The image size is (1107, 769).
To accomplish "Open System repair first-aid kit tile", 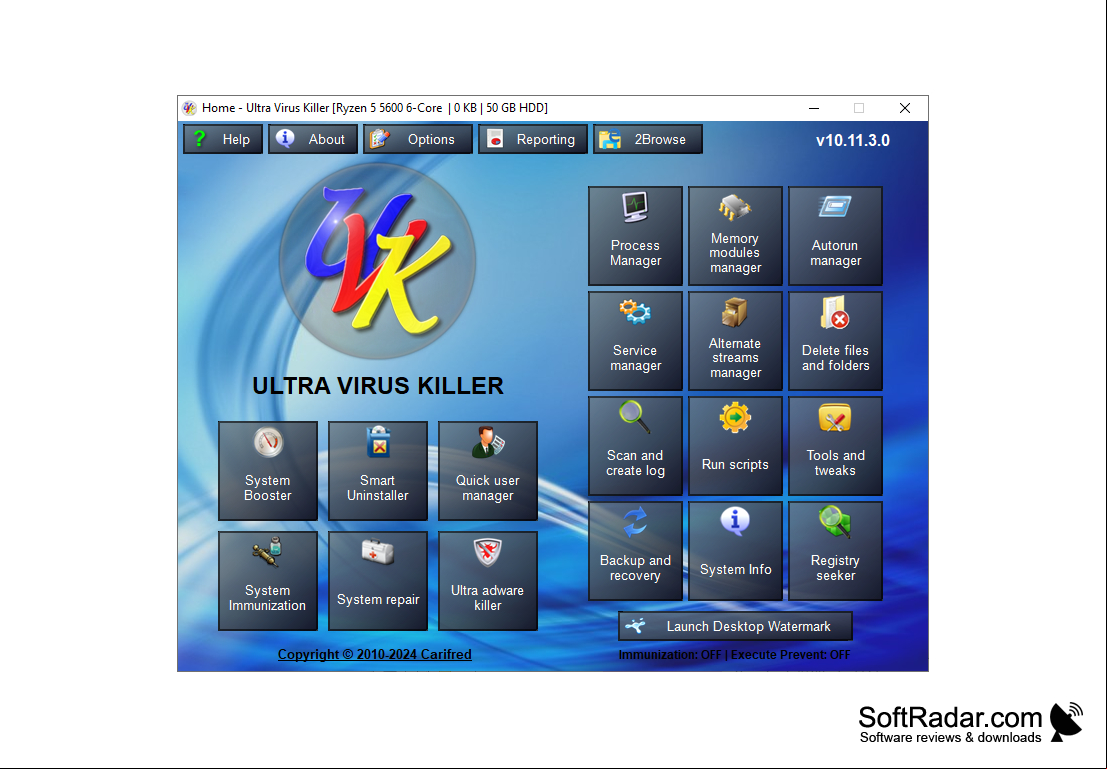I will (x=378, y=581).
